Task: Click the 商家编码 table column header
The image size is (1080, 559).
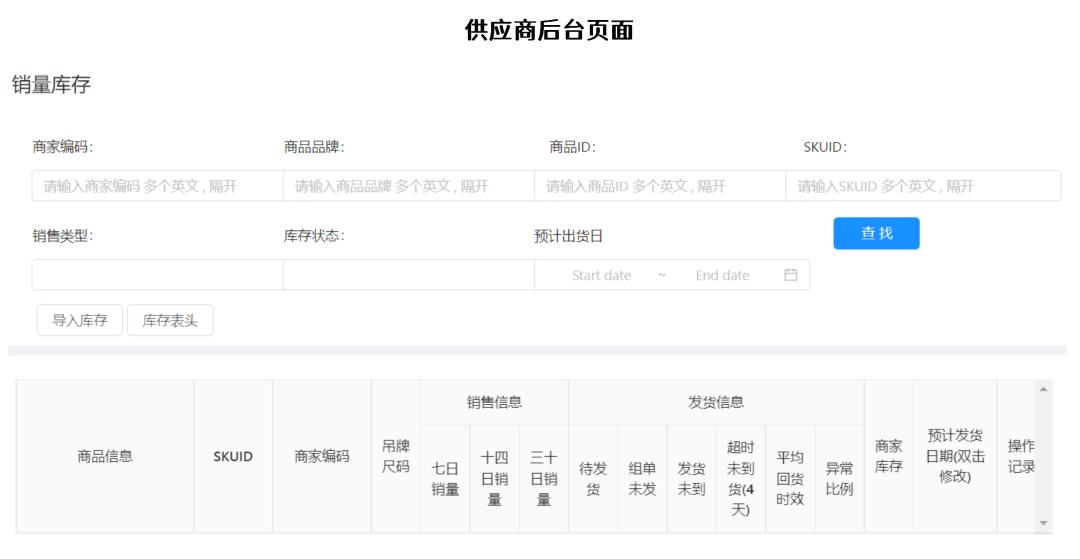Action: pos(322,456)
